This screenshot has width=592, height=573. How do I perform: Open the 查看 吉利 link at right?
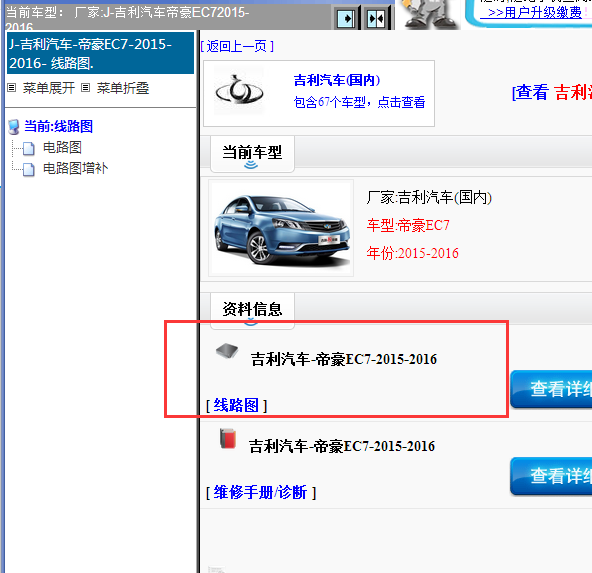(552, 92)
